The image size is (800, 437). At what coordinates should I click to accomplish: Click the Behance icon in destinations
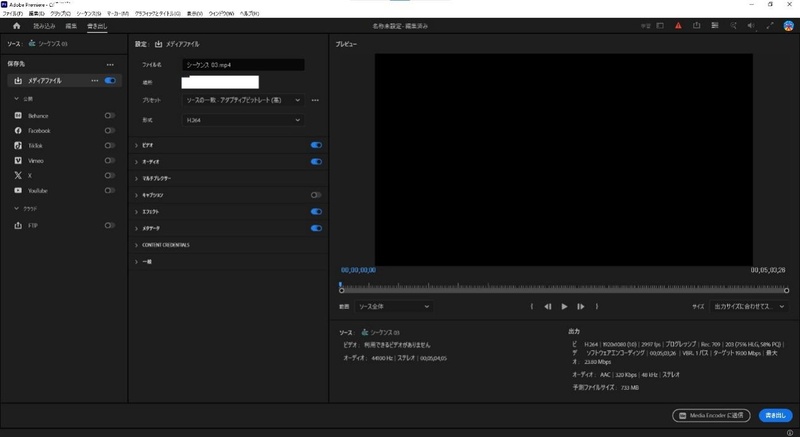18,116
